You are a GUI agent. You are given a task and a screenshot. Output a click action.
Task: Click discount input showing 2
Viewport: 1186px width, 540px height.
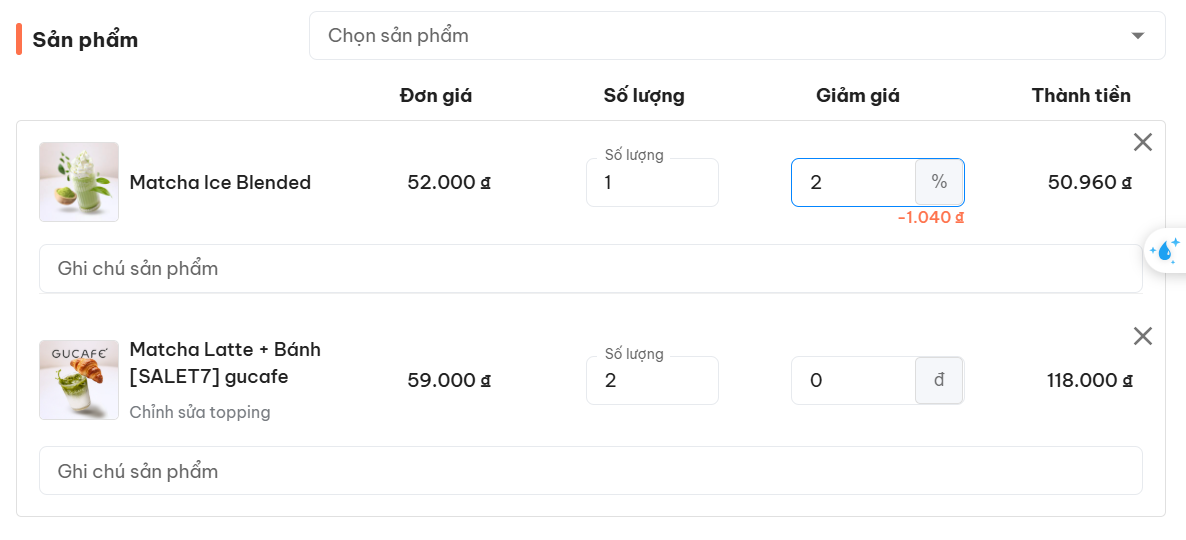[x=853, y=182]
